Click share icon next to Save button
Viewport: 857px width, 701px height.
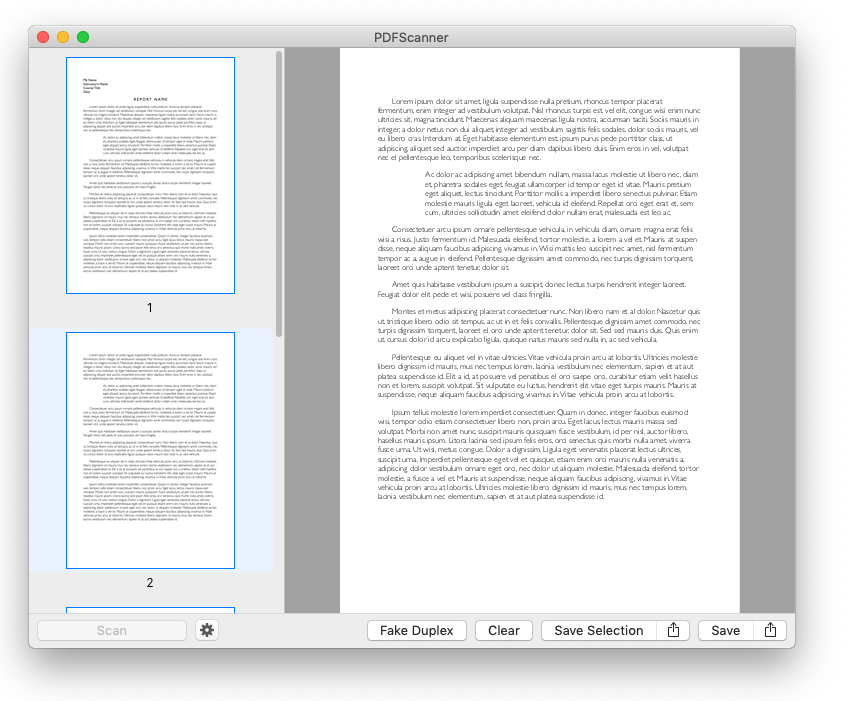coord(770,630)
